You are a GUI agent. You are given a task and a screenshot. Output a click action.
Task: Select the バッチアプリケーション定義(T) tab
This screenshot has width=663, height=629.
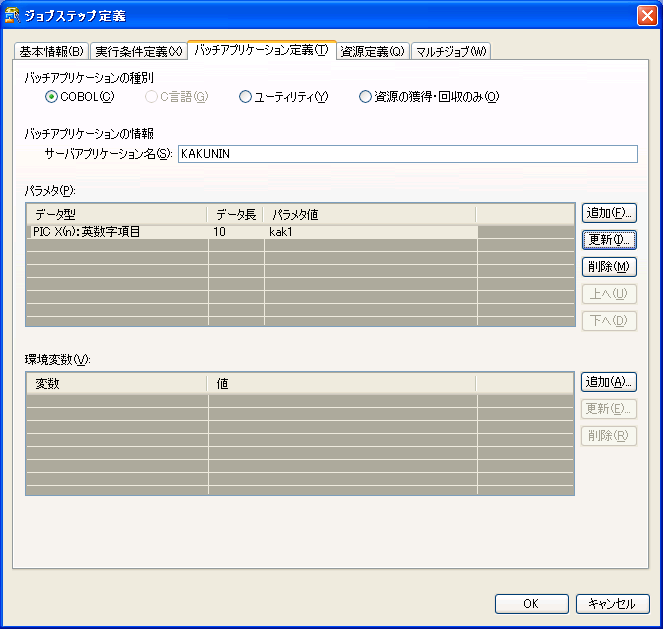[x=262, y=50]
